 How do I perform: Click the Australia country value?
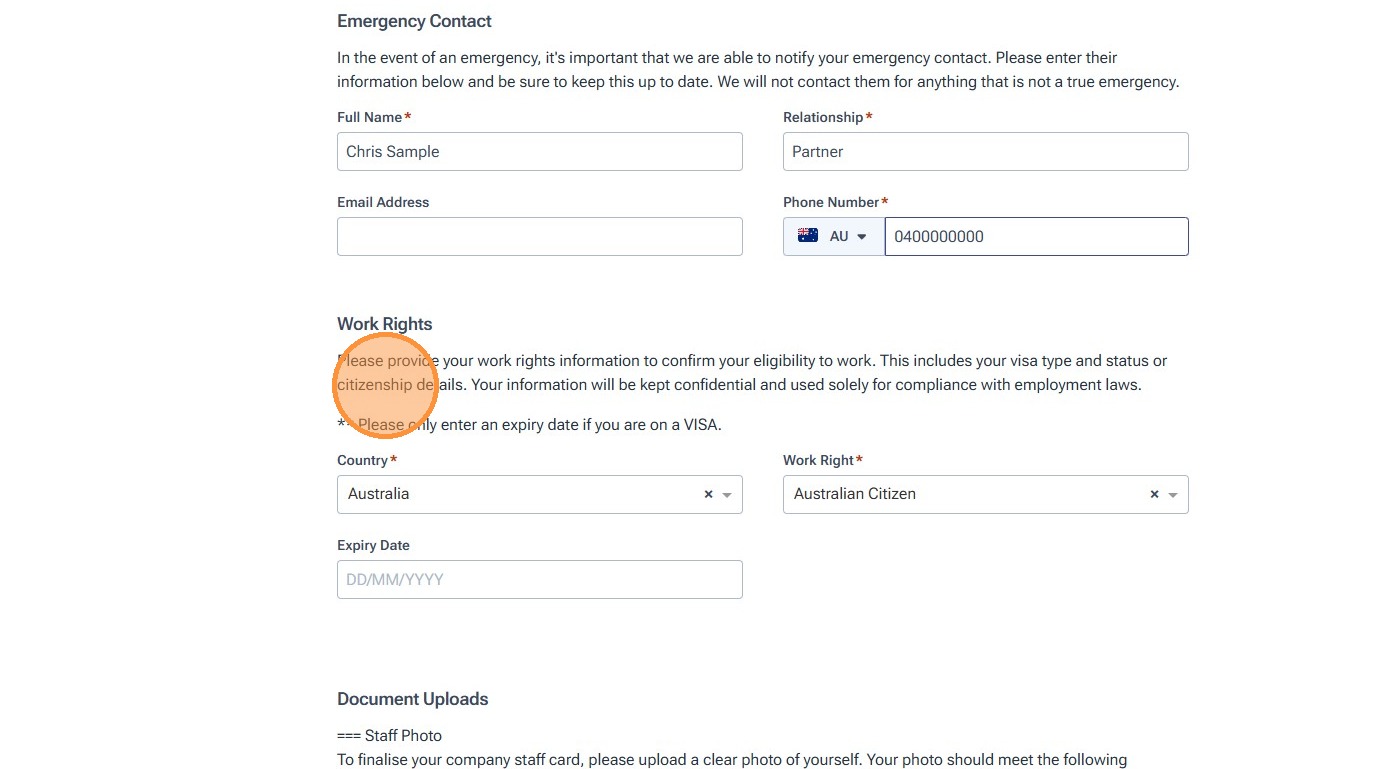point(379,494)
